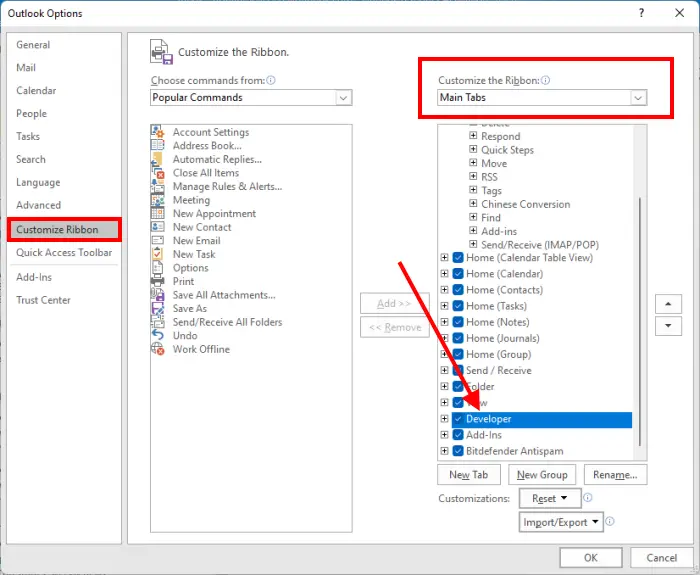
Task: Select the Print printer icon
Action: 158,281
